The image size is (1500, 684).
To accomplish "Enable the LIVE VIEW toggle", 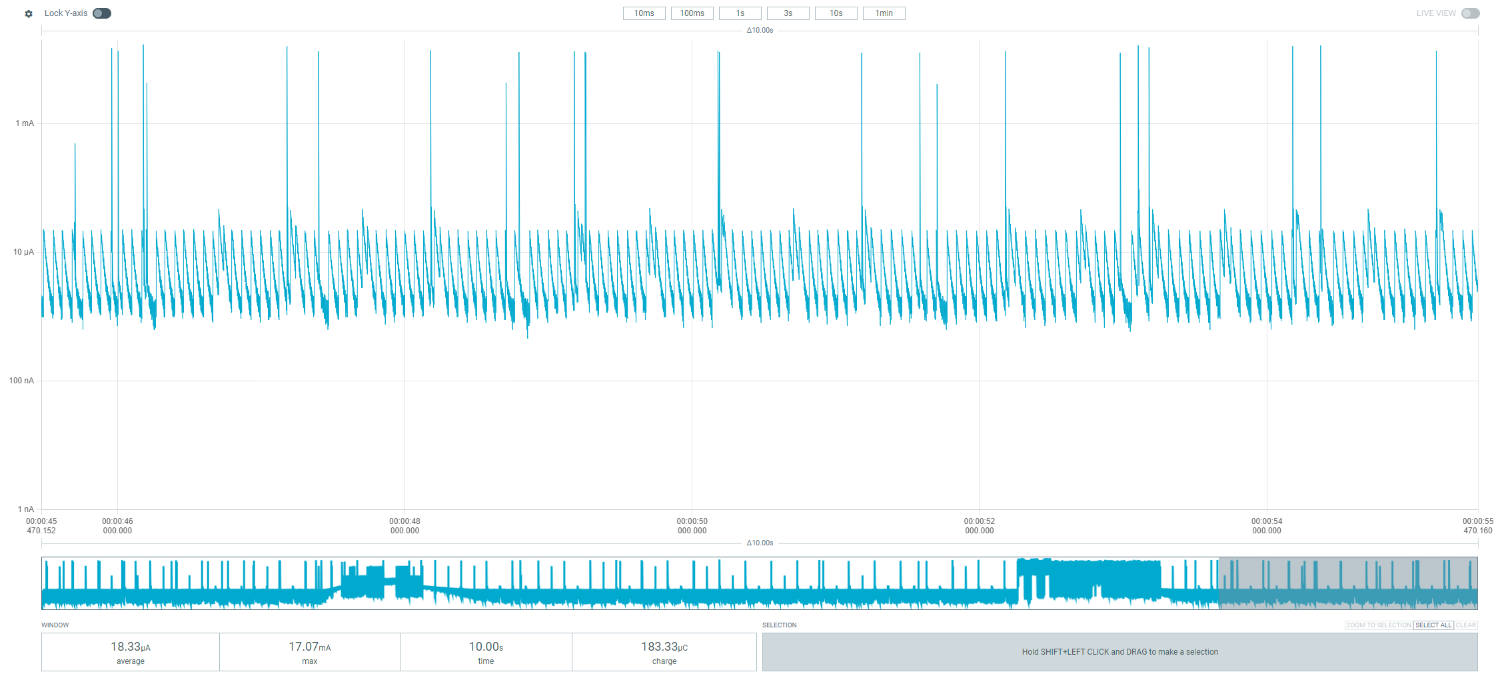I will [x=1469, y=14].
